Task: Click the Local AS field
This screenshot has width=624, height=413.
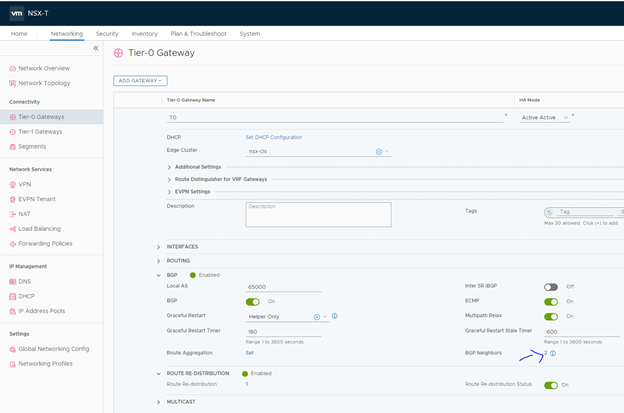Action: pos(283,287)
